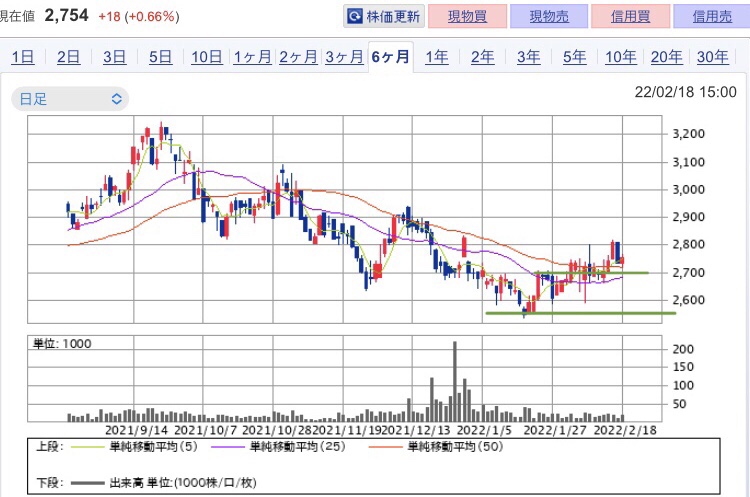Screen dimensions: 750x497
Task: Select the 2日 period tab
Action: [68, 57]
